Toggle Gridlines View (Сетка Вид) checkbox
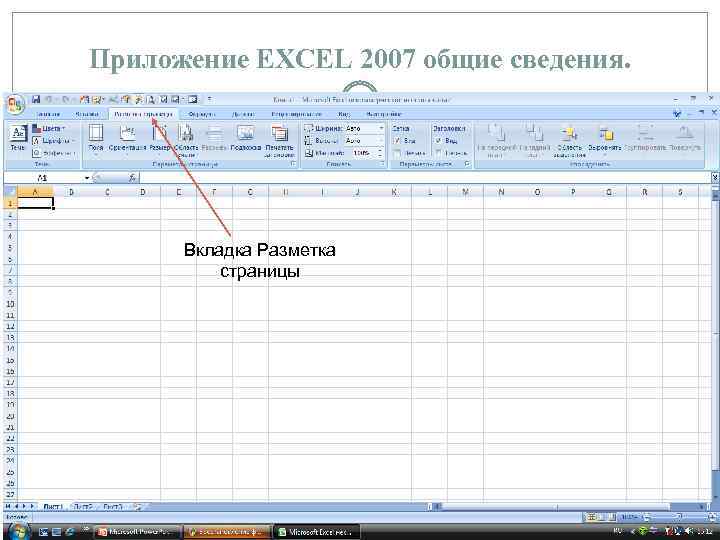The width and height of the screenshot is (720, 540). pyautogui.click(x=397, y=141)
